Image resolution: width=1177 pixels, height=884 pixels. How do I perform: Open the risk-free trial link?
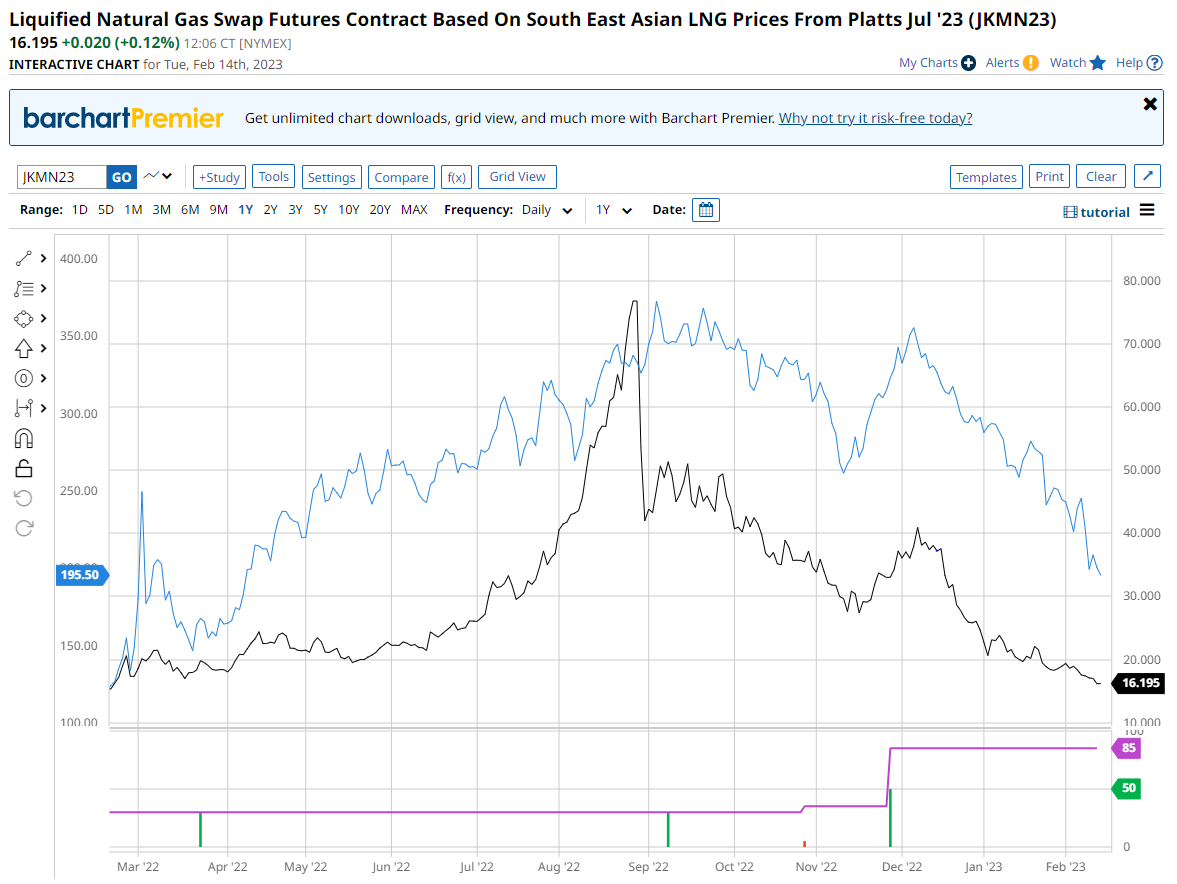(875, 118)
